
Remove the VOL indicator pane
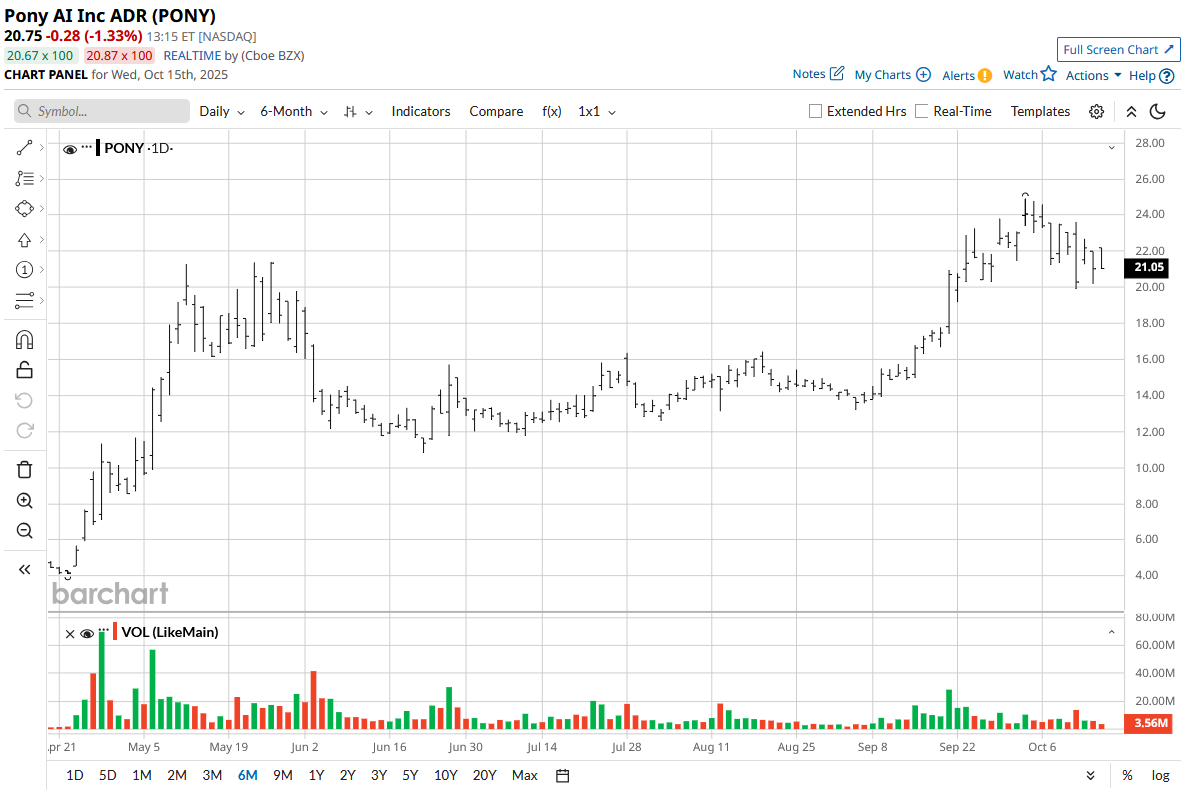[70, 634]
